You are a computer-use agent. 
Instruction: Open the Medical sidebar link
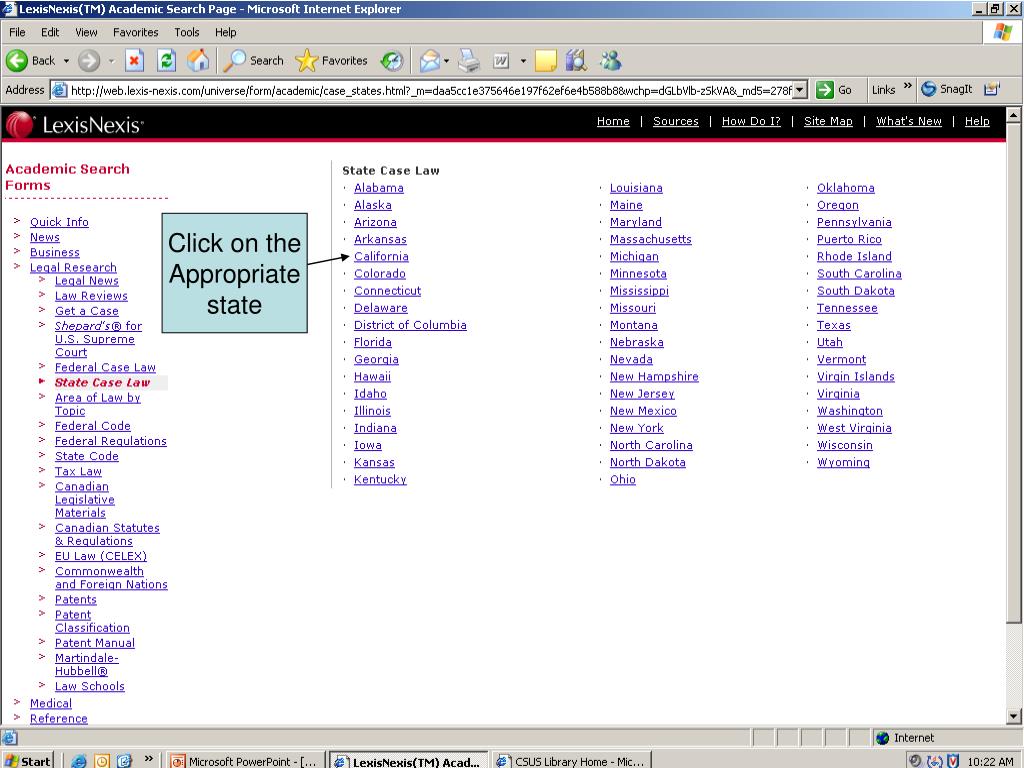click(x=51, y=703)
